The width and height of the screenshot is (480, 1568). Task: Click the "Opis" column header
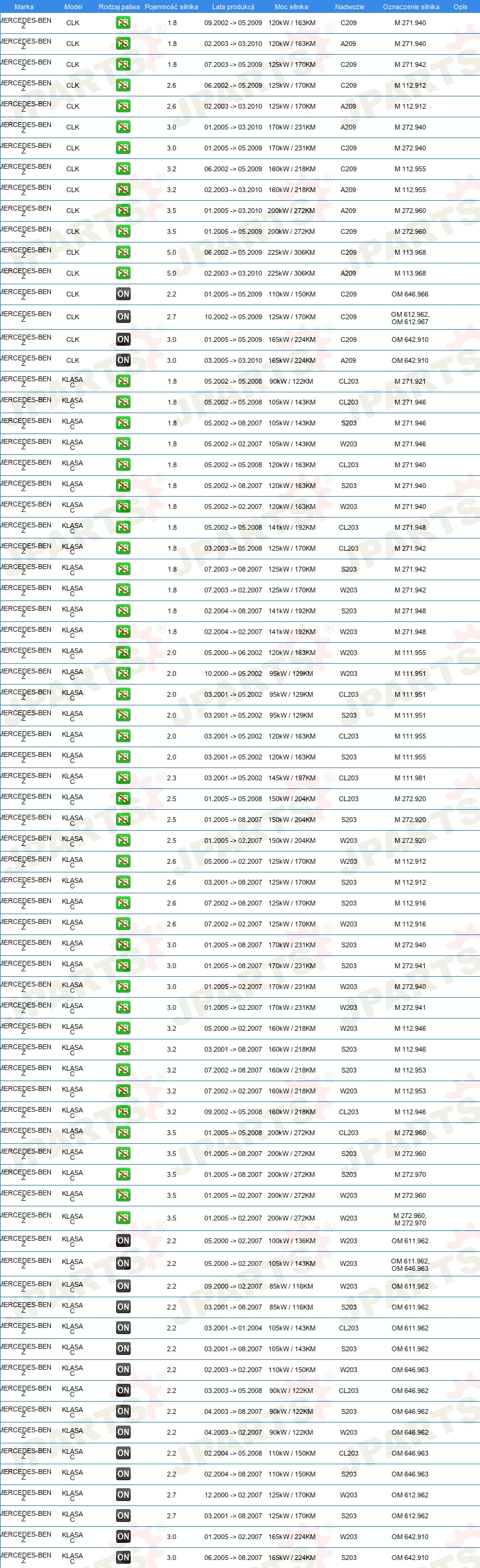460,7
